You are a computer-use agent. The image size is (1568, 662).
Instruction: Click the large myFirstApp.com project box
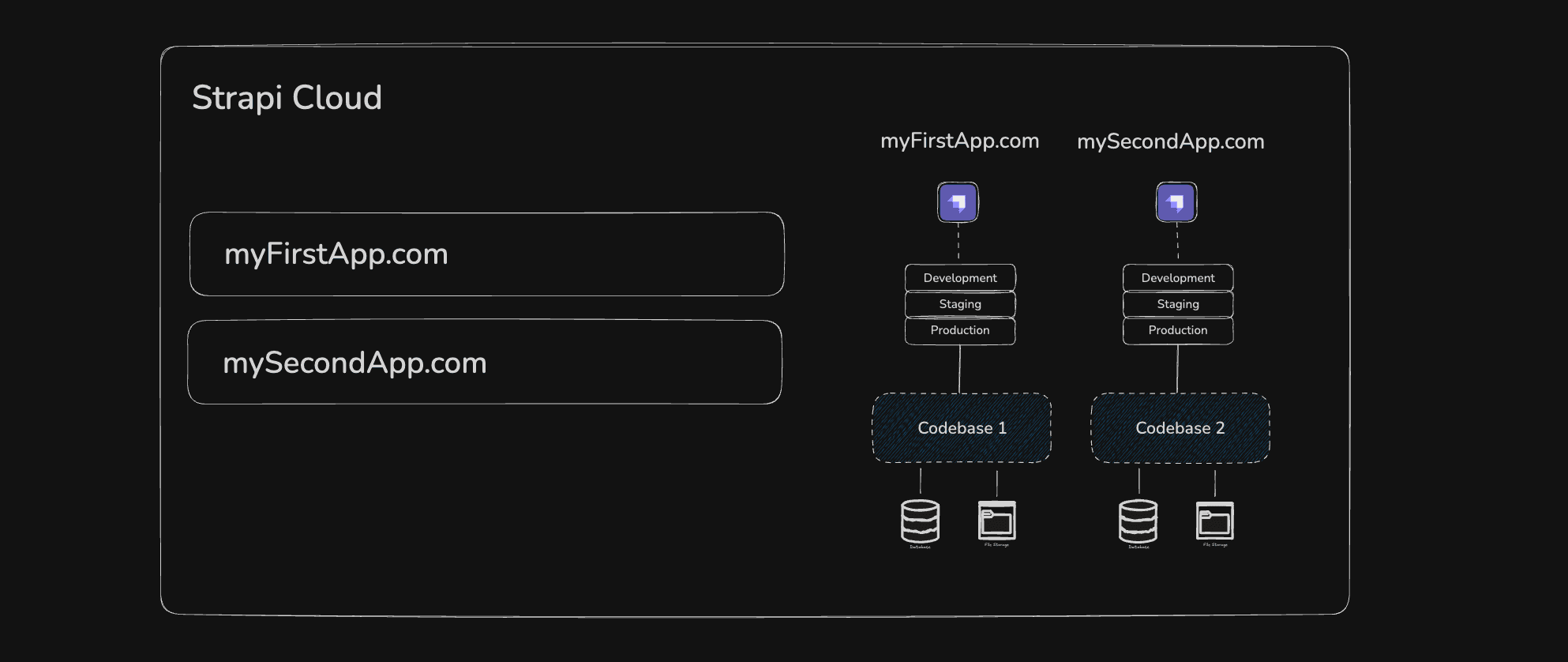click(487, 254)
